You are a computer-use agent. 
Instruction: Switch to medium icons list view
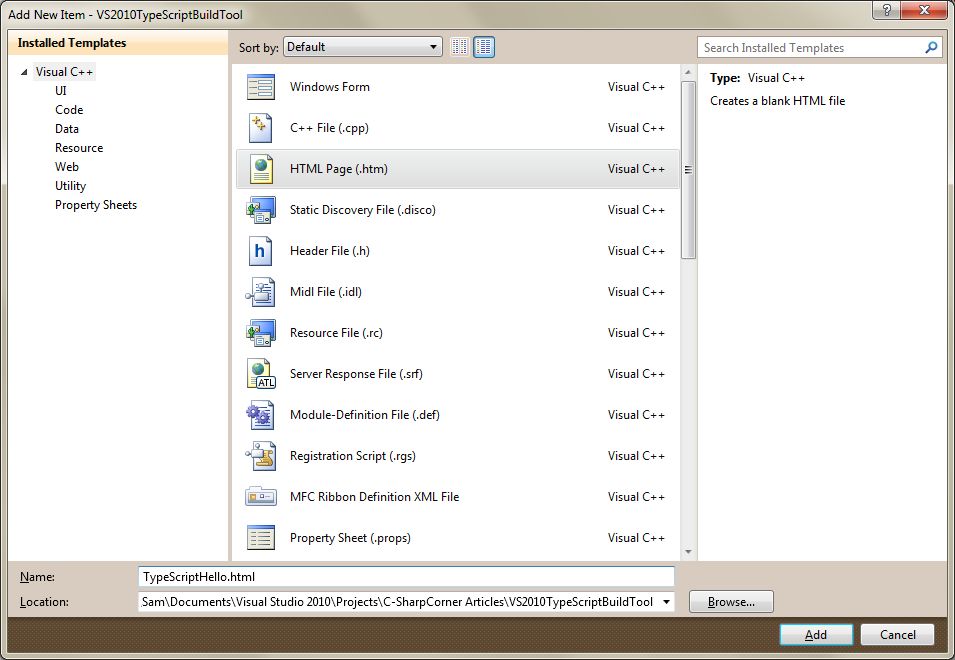coord(484,47)
